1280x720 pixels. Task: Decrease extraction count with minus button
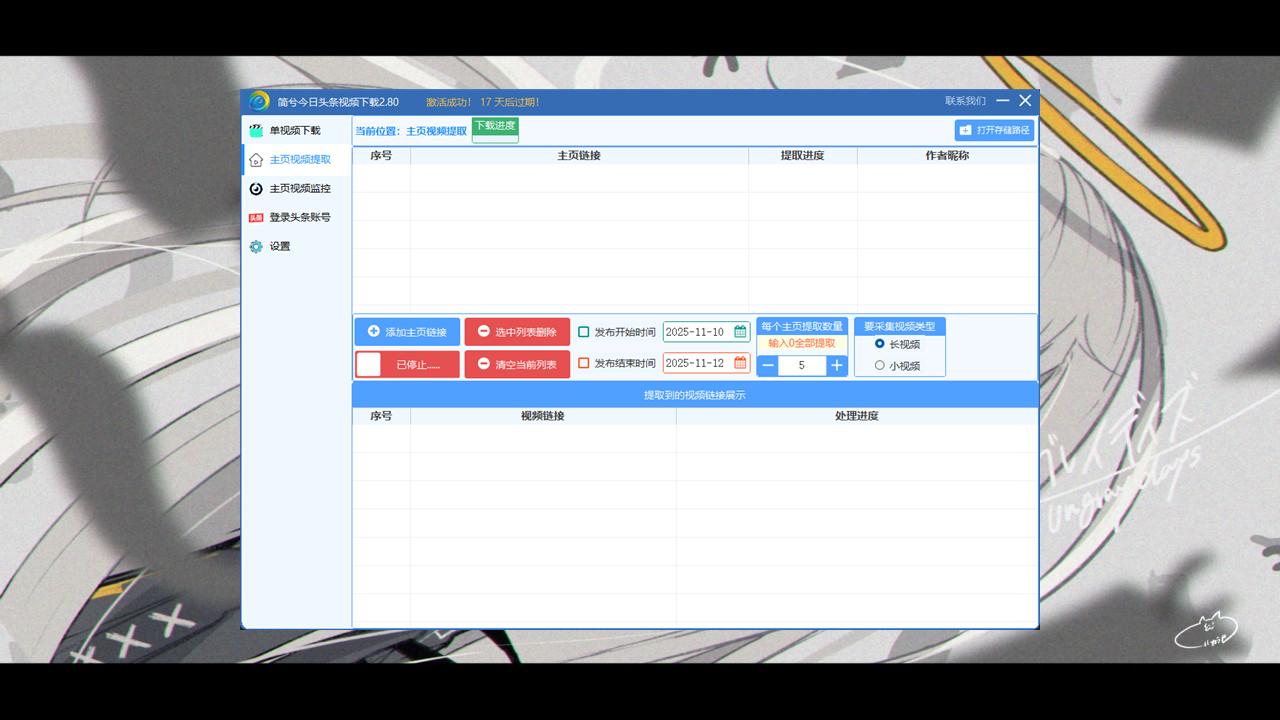(x=768, y=366)
